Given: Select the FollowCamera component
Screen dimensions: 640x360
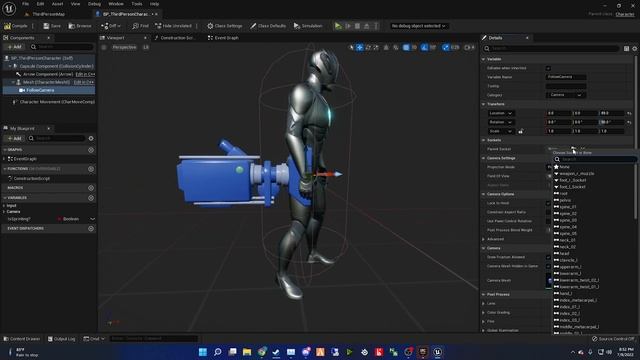Looking at the screenshot, I should click(x=49, y=90).
